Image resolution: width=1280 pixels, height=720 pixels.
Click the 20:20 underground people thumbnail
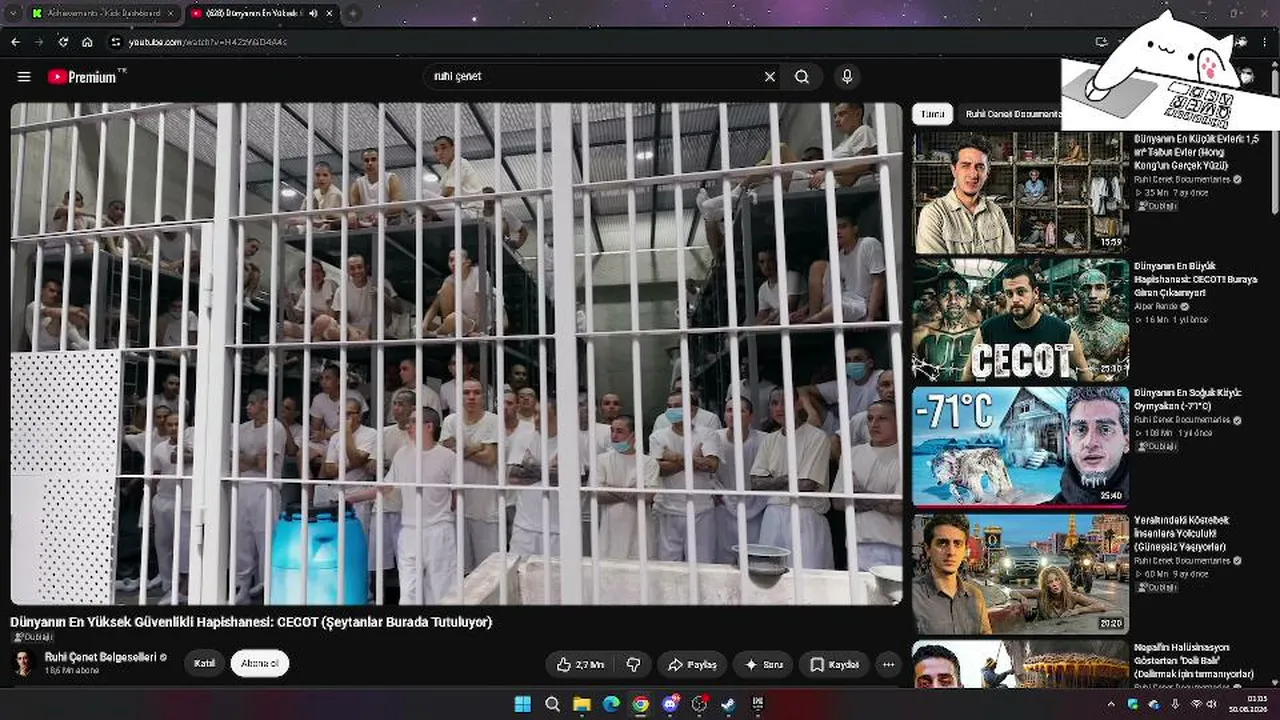pyautogui.click(x=1020, y=574)
